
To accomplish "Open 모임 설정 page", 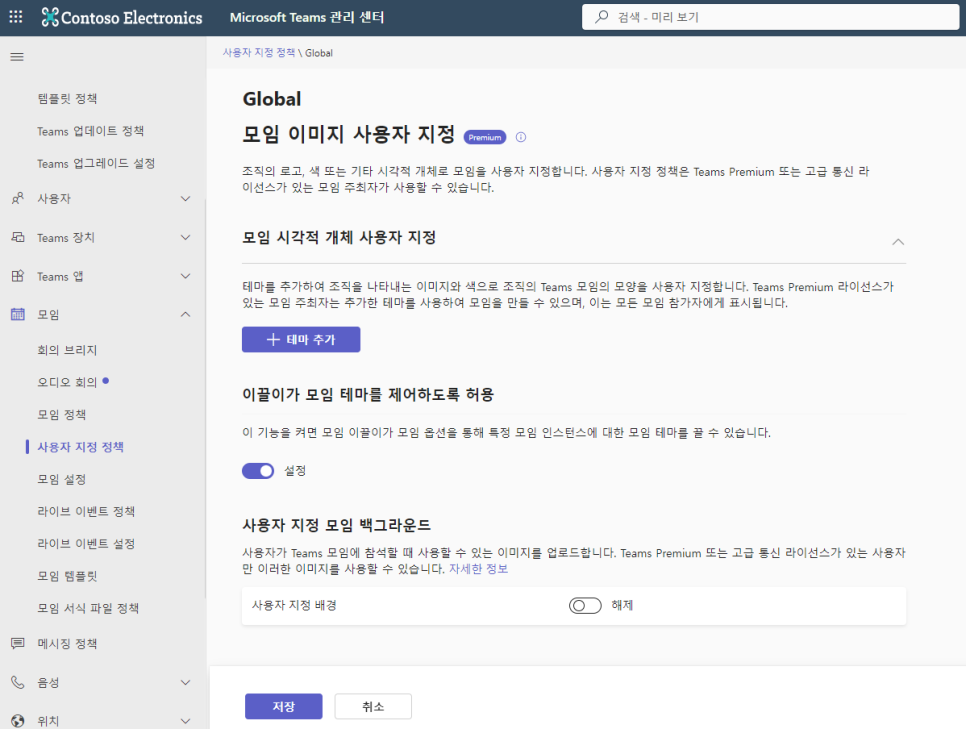I will pos(62,479).
